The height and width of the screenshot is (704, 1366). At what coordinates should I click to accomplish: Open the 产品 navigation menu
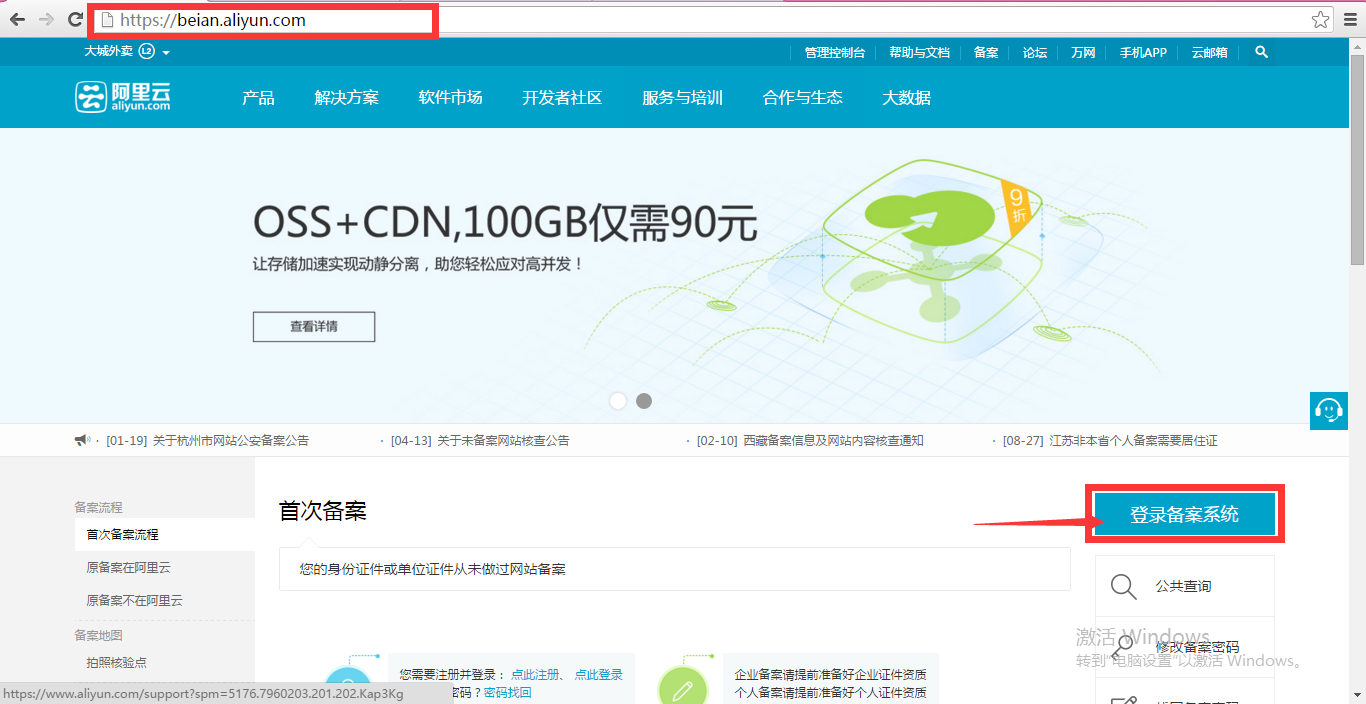(x=258, y=98)
